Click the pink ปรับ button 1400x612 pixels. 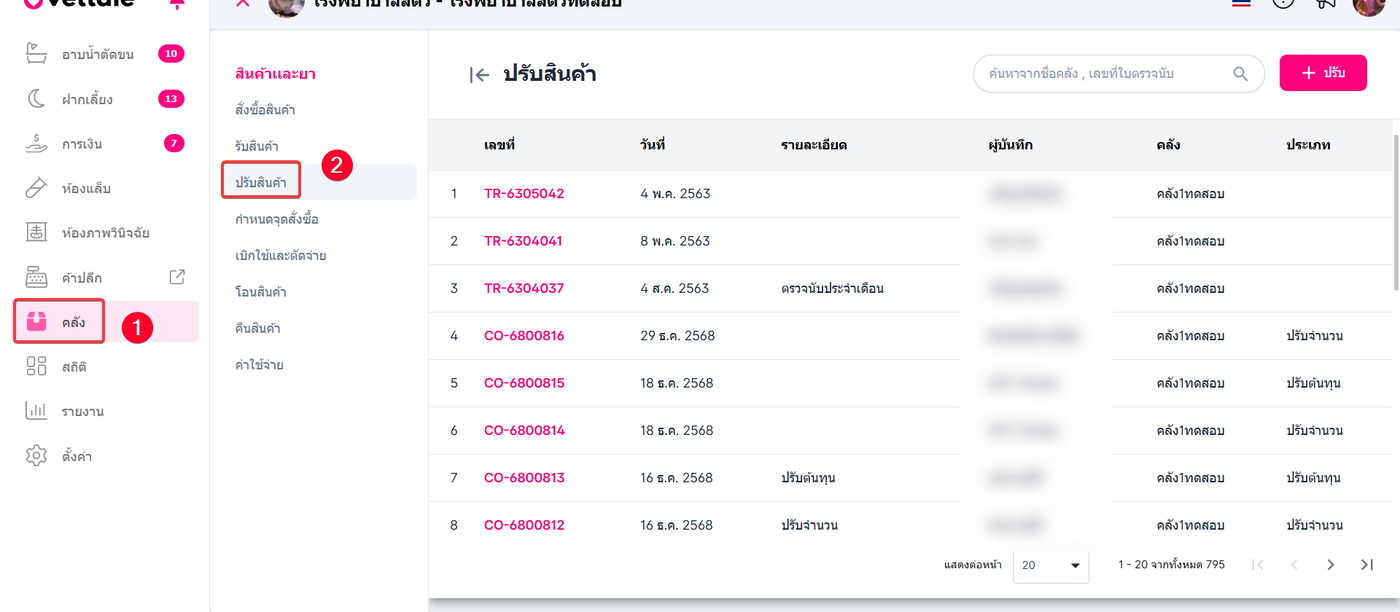click(x=1322, y=73)
